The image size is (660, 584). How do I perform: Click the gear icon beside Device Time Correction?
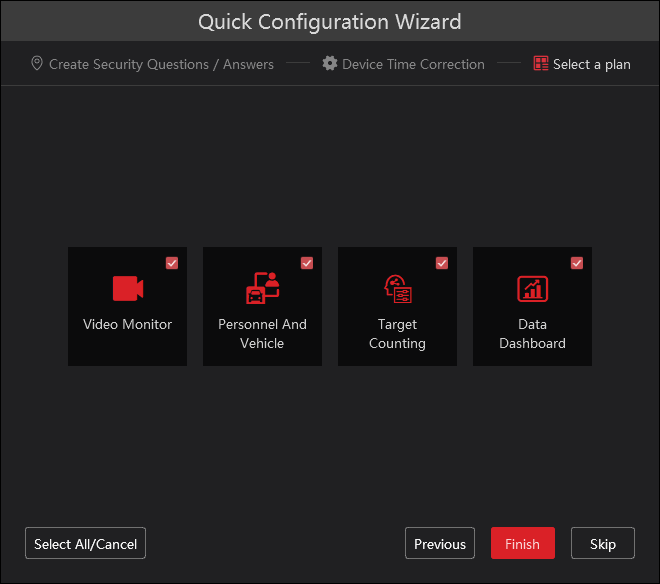330,64
